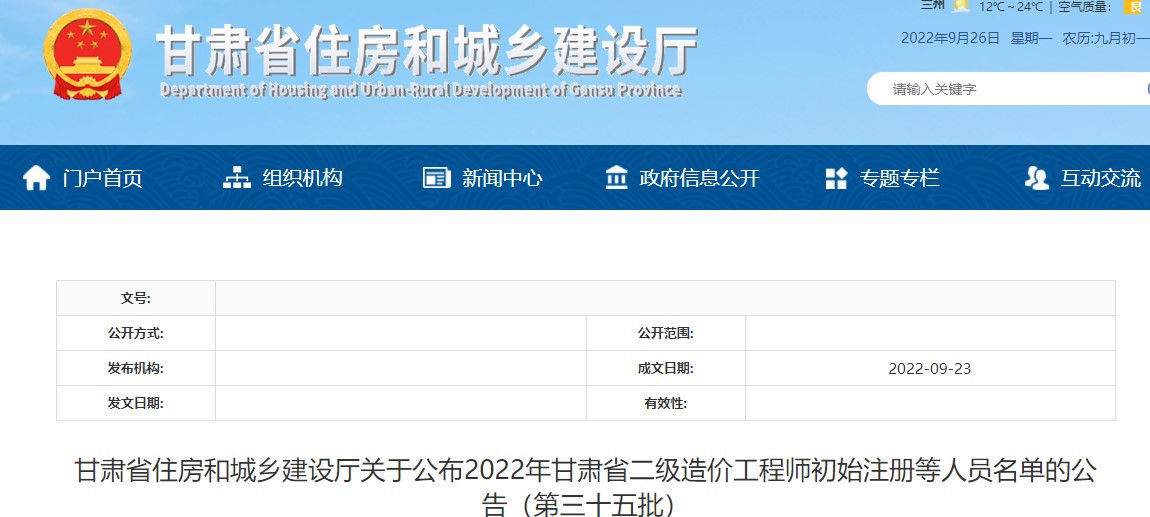Click the newspaper icon beside 新闻中心
1150x517 pixels.
(437, 178)
